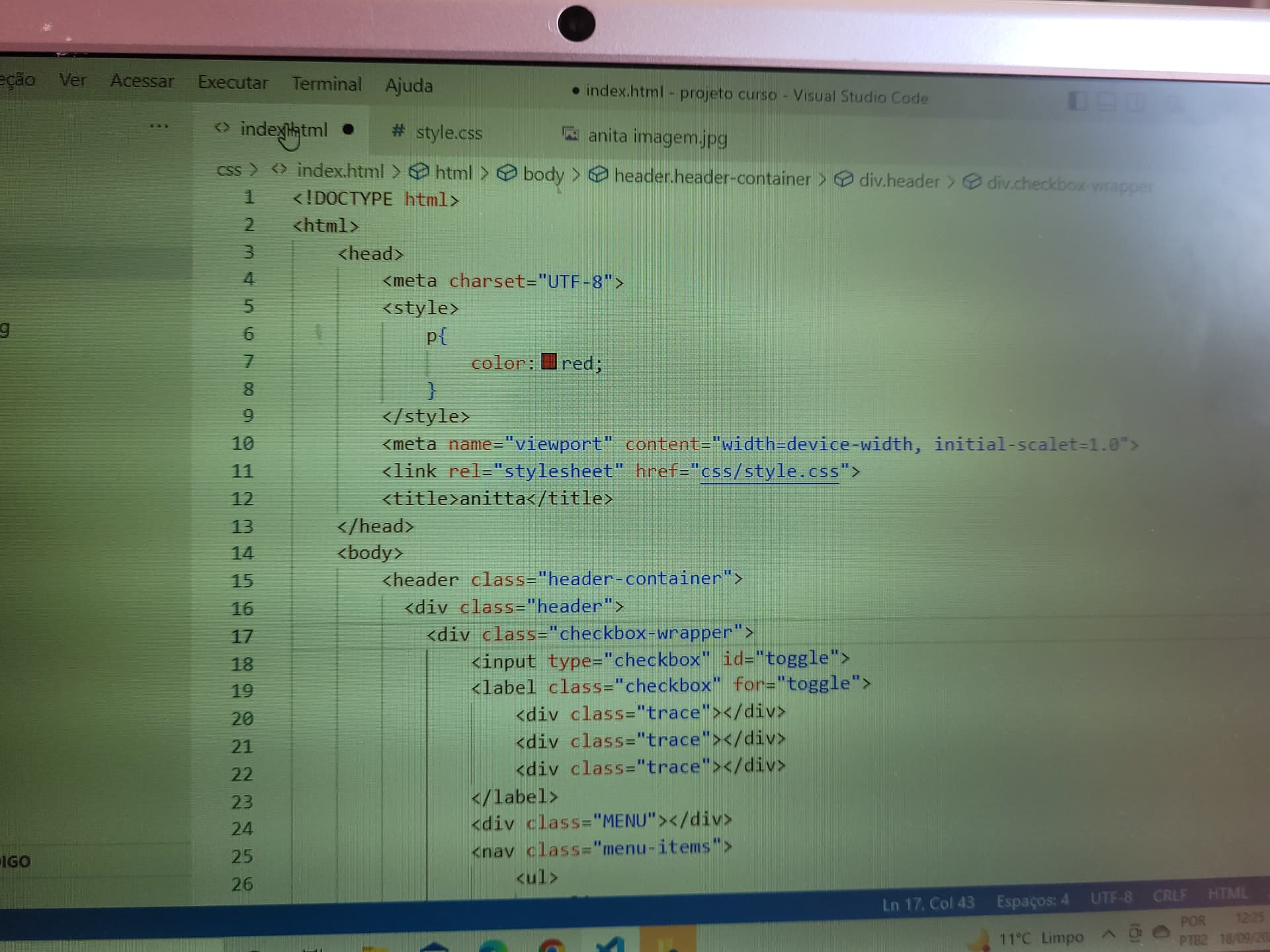Image resolution: width=1270 pixels, height=952 pixels.
Task: Click the red color swatch on line 7
Action: point(549,361)
